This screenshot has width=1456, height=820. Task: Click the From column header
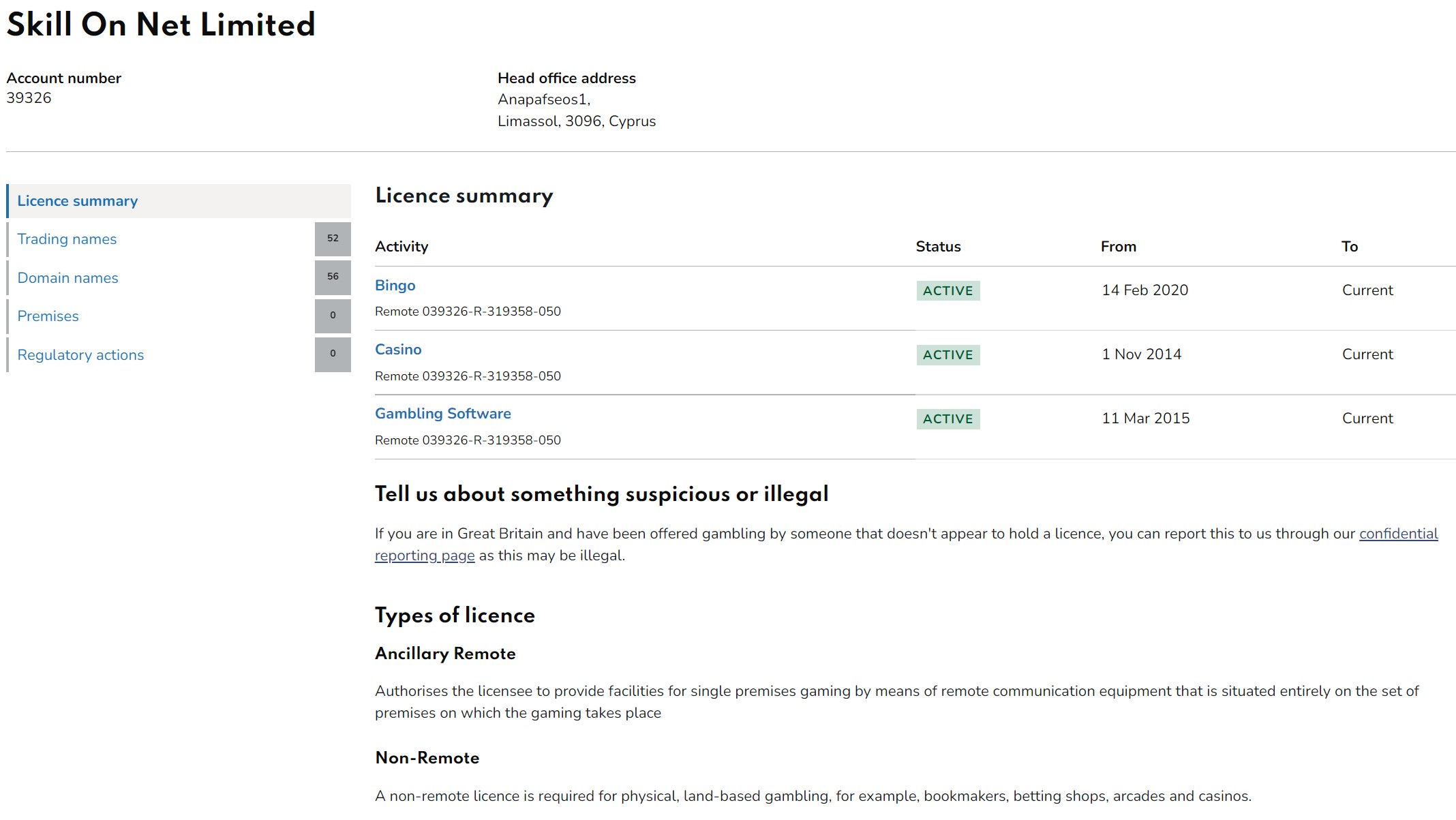click(1119, 247)
